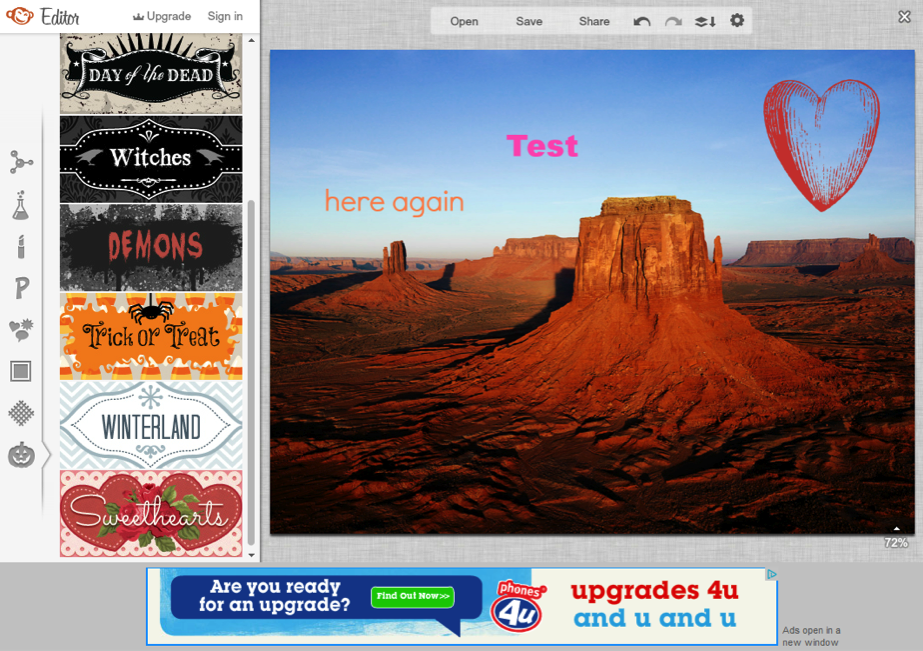Open the settings gear menu
The image size is (923, 651).
click(x=737, y=21)
